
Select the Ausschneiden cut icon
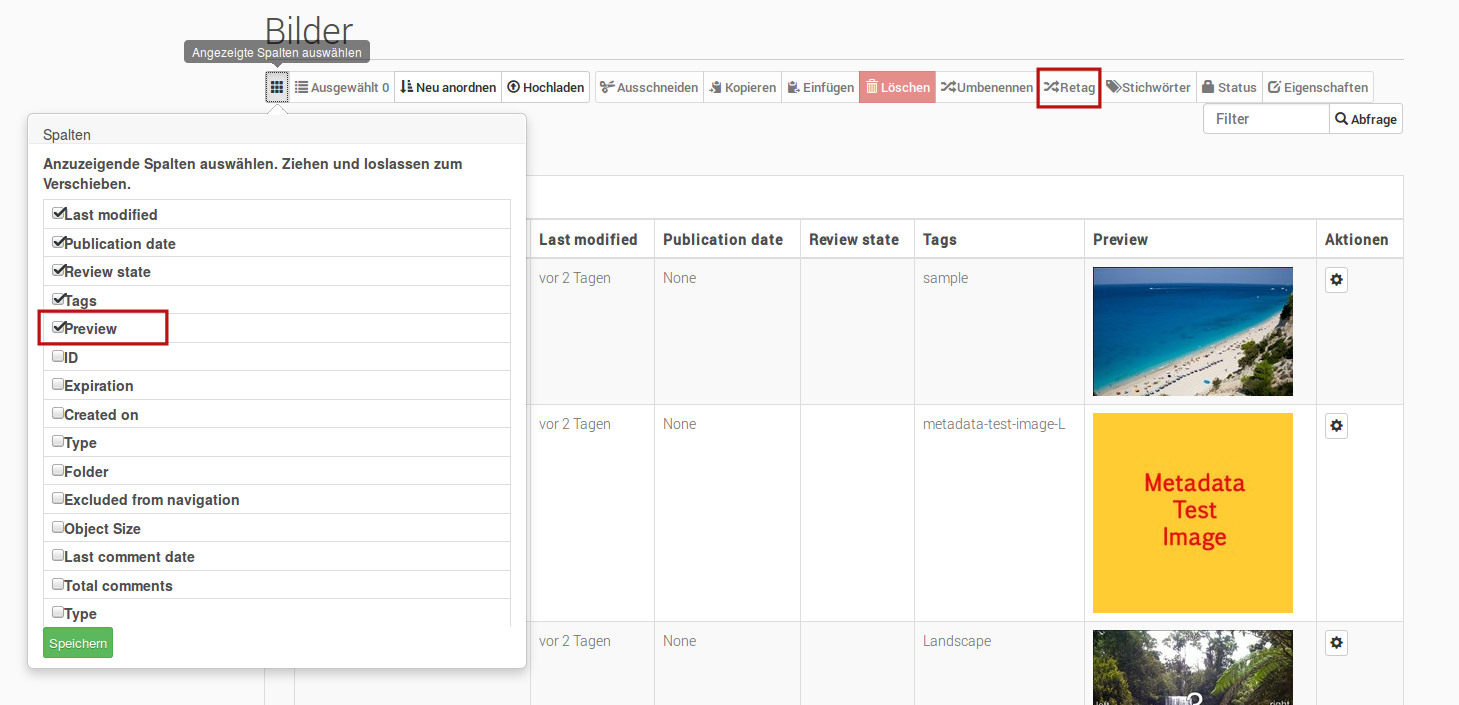click(648, 86)
